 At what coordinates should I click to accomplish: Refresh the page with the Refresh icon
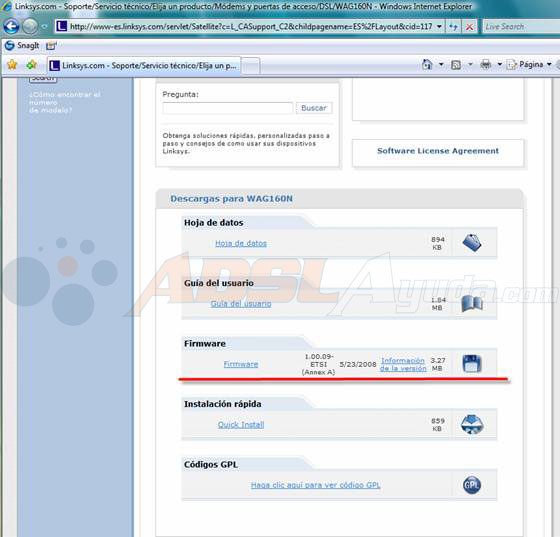point(453,26)
